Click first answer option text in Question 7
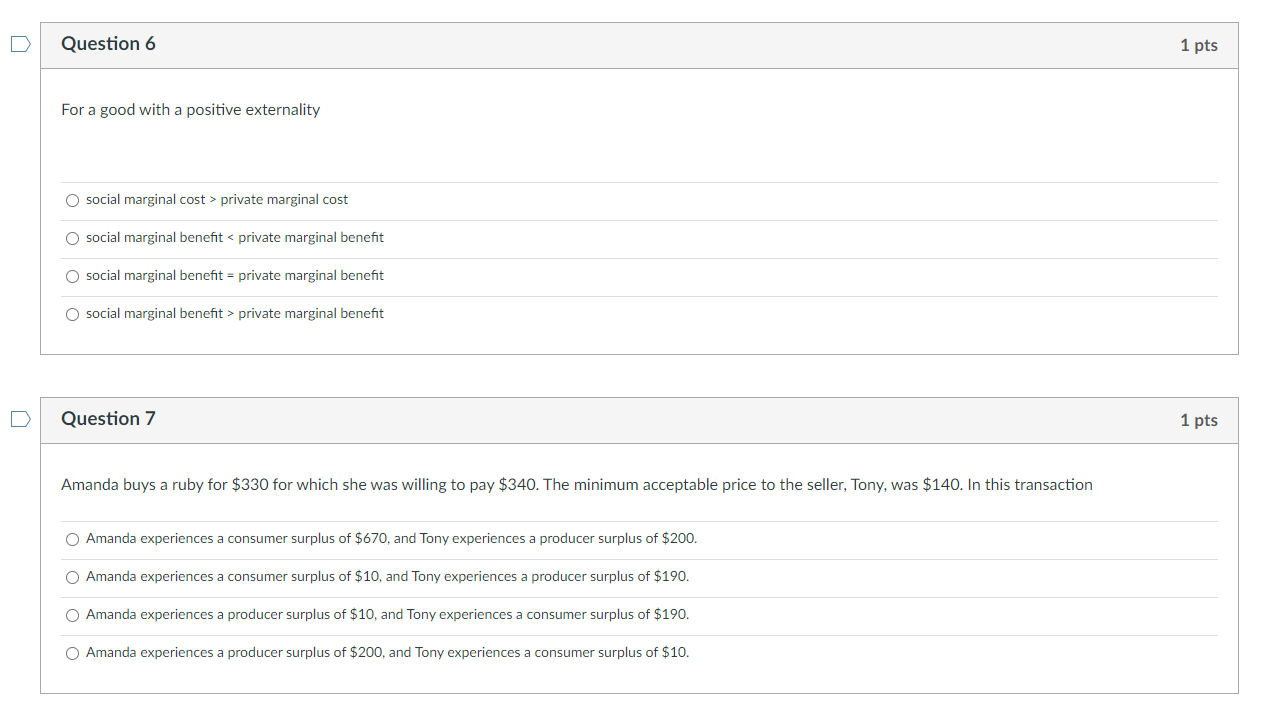Screen dimensions: 1282x715 point(392,538)
